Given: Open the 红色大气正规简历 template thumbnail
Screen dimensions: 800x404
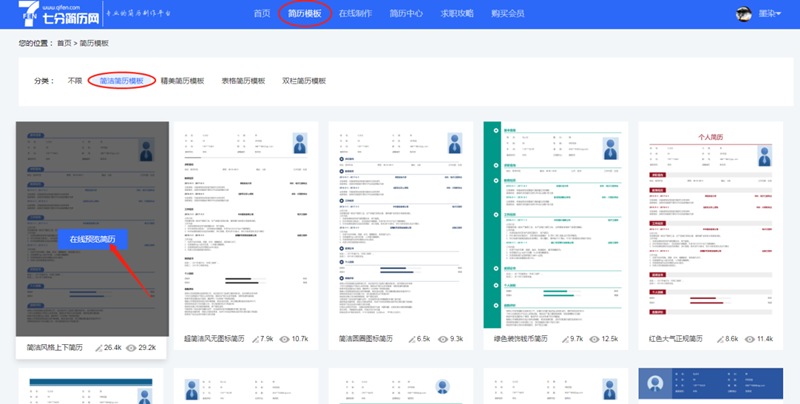Looking at the screenshot, I should point(711,224).
